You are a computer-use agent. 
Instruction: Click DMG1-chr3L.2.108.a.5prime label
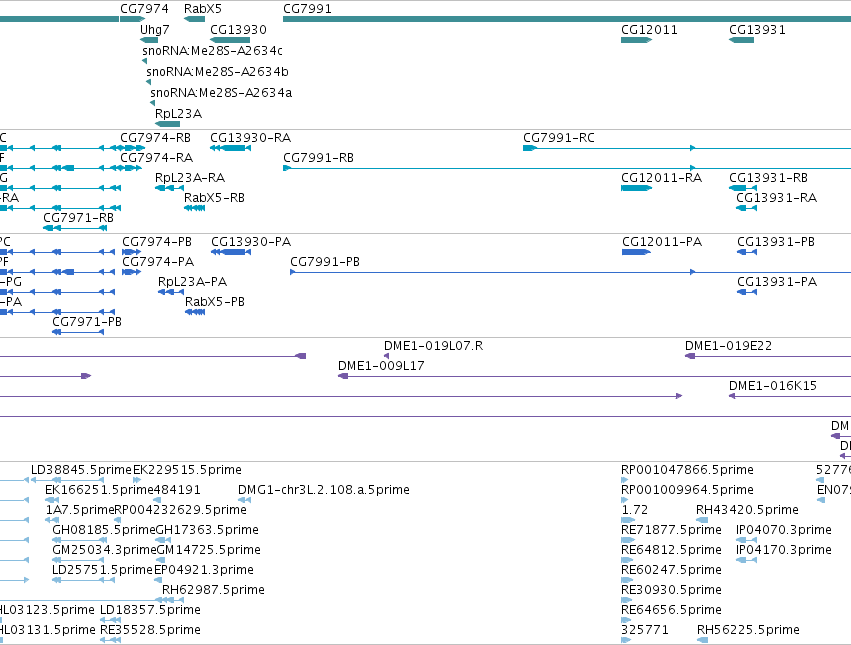tap(324, 490)
